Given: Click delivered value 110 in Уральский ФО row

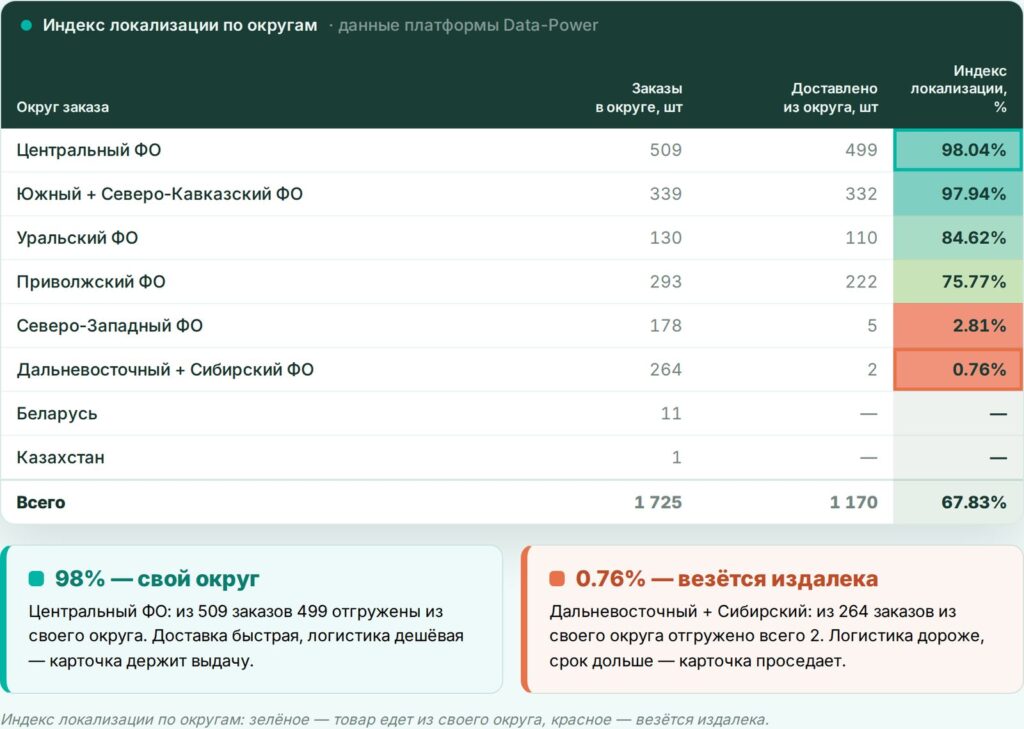Looking at the screenshot, I should (x=861, y=238).
